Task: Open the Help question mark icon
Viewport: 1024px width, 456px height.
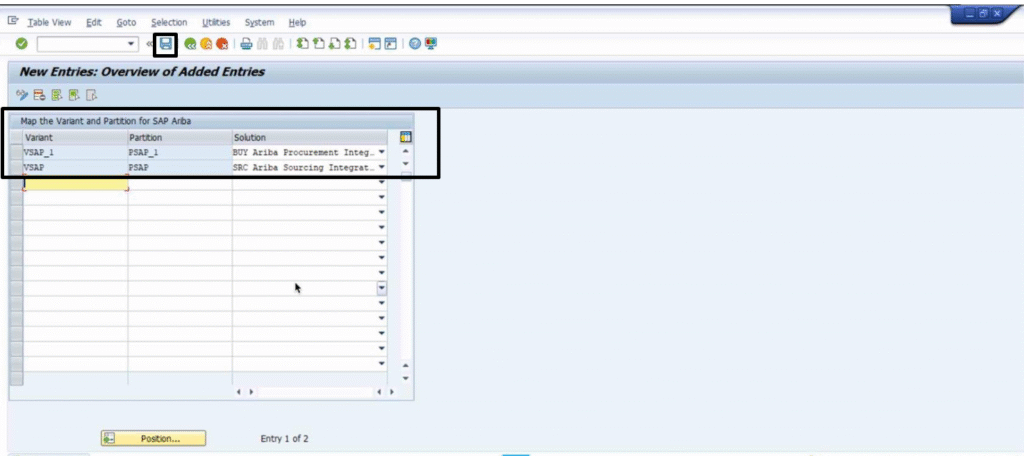Action: click(415, 44)
